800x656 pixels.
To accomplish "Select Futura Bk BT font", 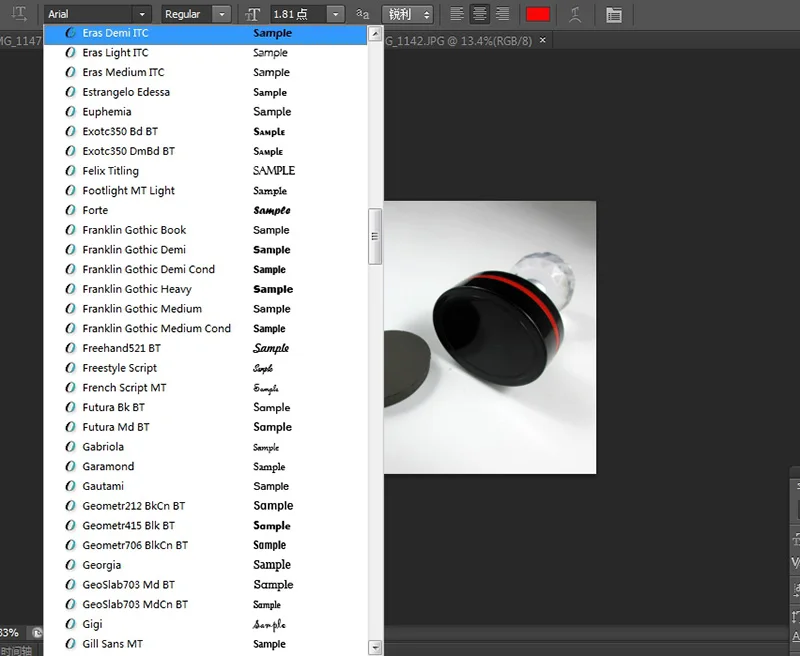I will tap(205, 408).
